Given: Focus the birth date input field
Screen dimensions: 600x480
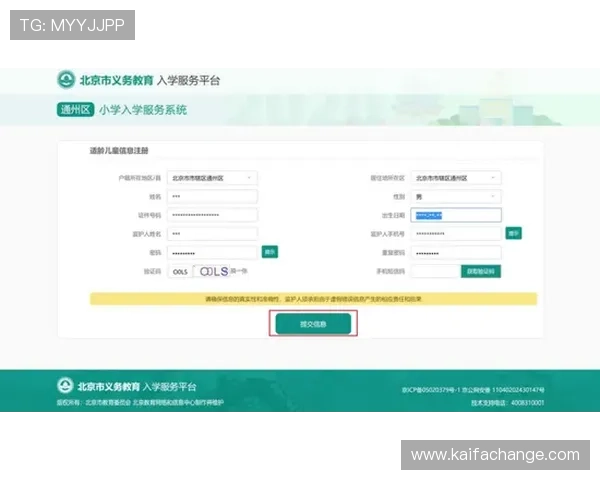Looking at the screenshot, I should pyautogui.click(x=456, y=215).
